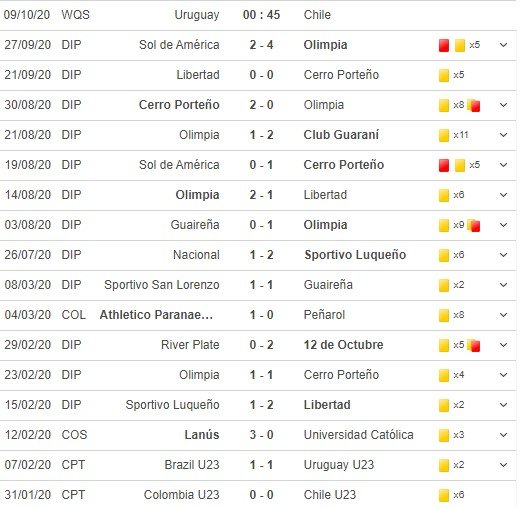Click yellow card icon in Lanús 3-0 Universidad Católica row
Image resolution: width=521 pixels, height=508 pixels.
point(444,435)
